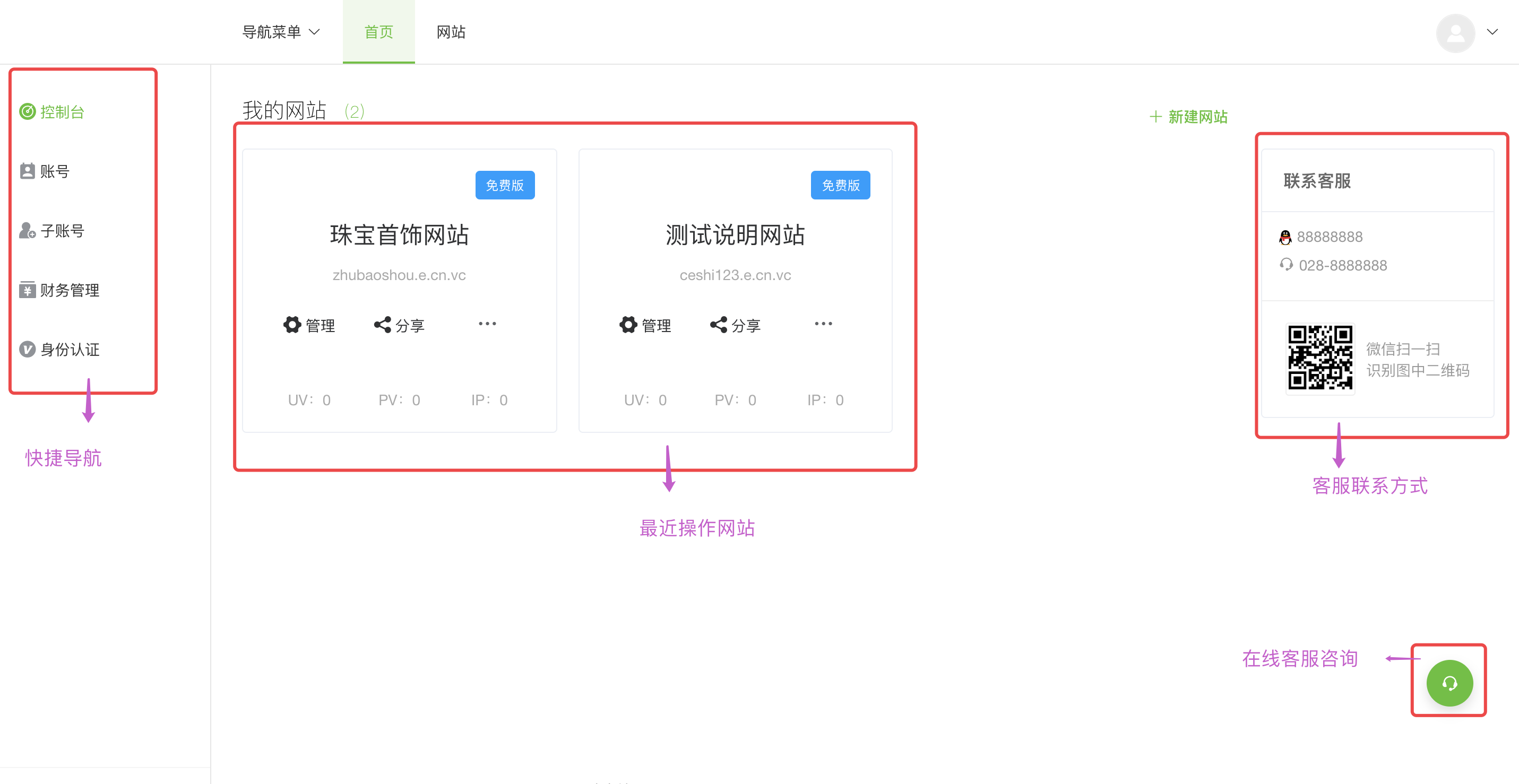Viewport: 1519px width, 784px height.
Task: Switch to the 网站 tab
Action: coord(451,32)
